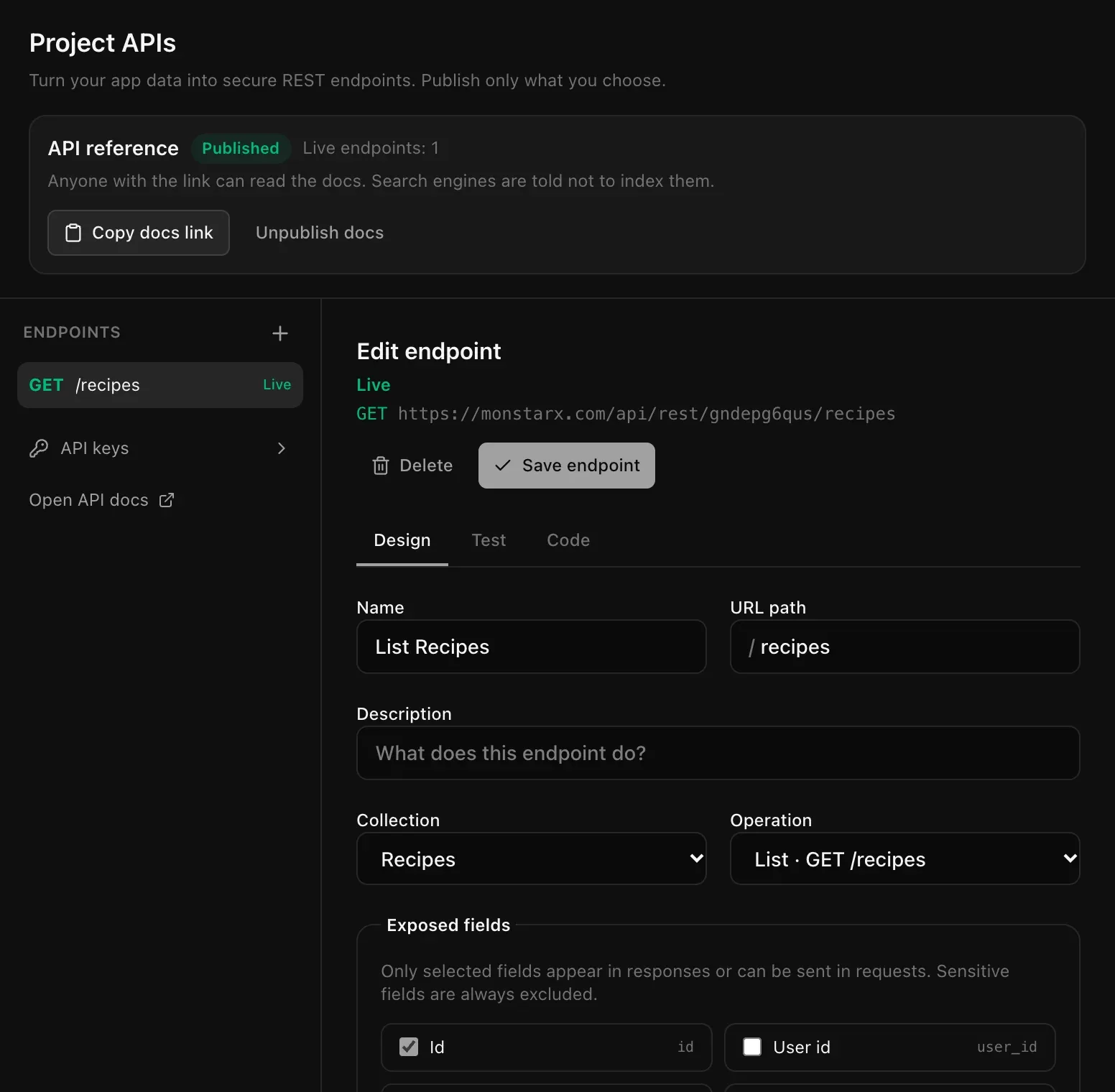Viewport: 1115px width, 1092px height.
Task: Switch to the Design tab
Action: [x=402, y=540]
